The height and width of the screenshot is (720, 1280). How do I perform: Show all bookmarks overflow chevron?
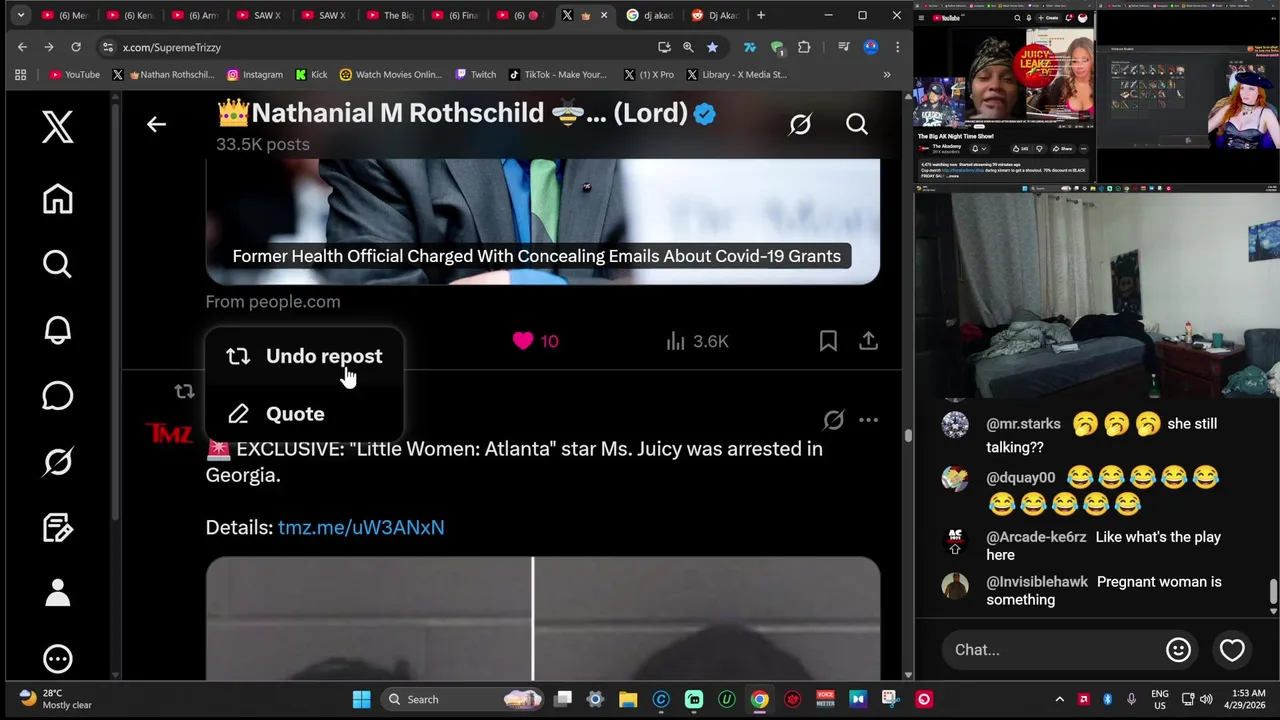click(886, 74)
